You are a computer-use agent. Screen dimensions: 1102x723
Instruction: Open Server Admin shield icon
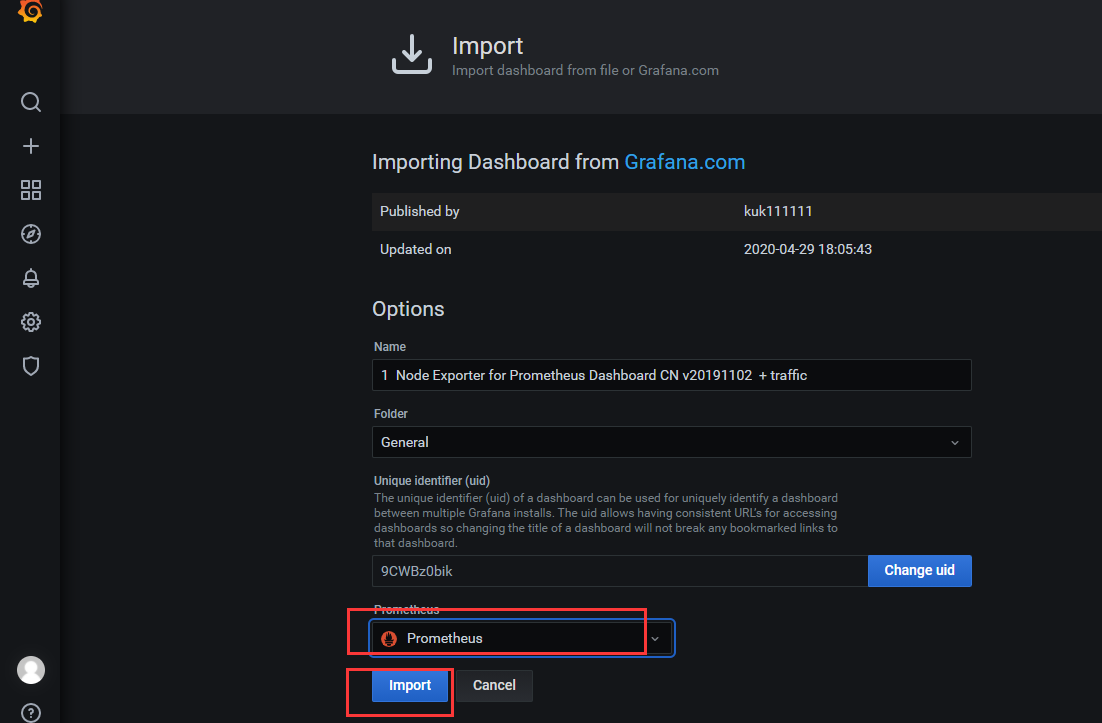click(30, 366)
